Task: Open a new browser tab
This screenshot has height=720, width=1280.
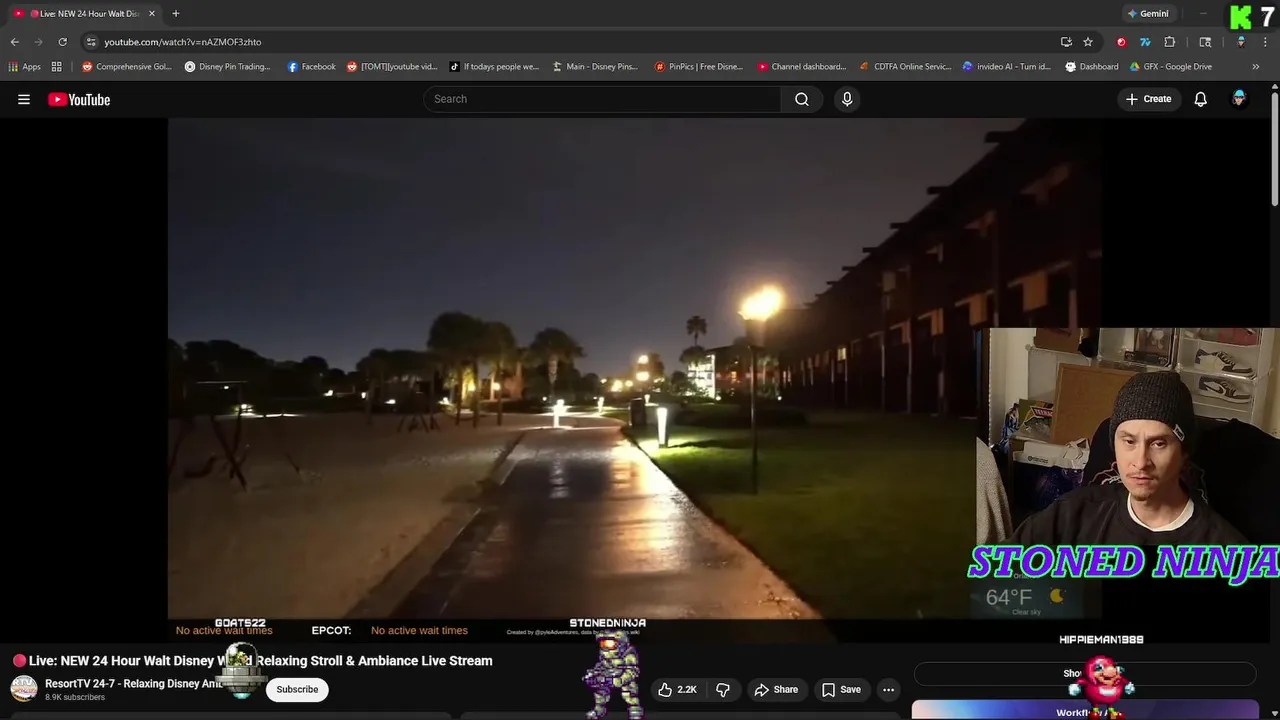Action: 176,14
